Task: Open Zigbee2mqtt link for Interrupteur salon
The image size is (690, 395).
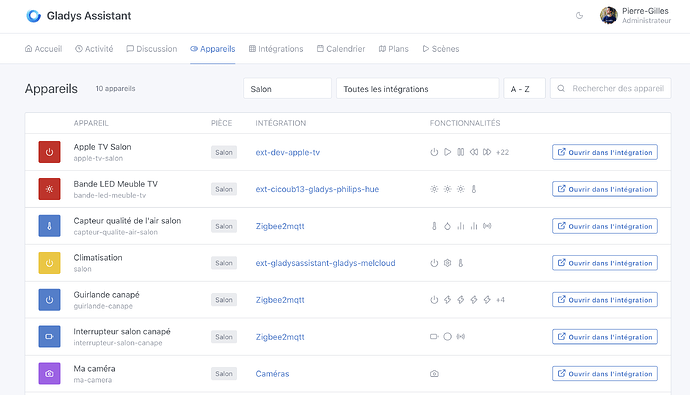Action: click(280, 337)
